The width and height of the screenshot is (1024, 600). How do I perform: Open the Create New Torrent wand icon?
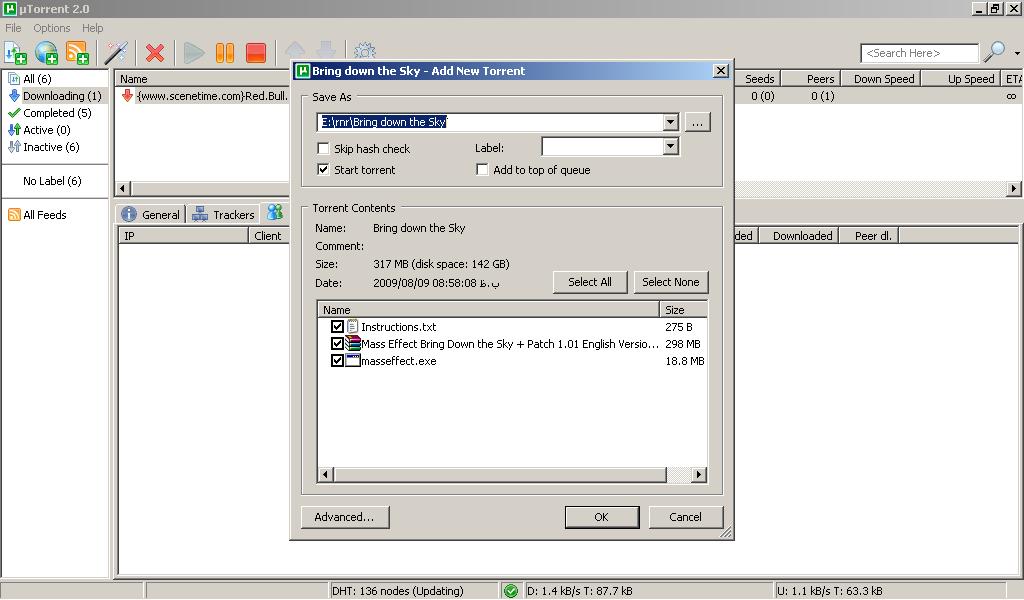116,53
